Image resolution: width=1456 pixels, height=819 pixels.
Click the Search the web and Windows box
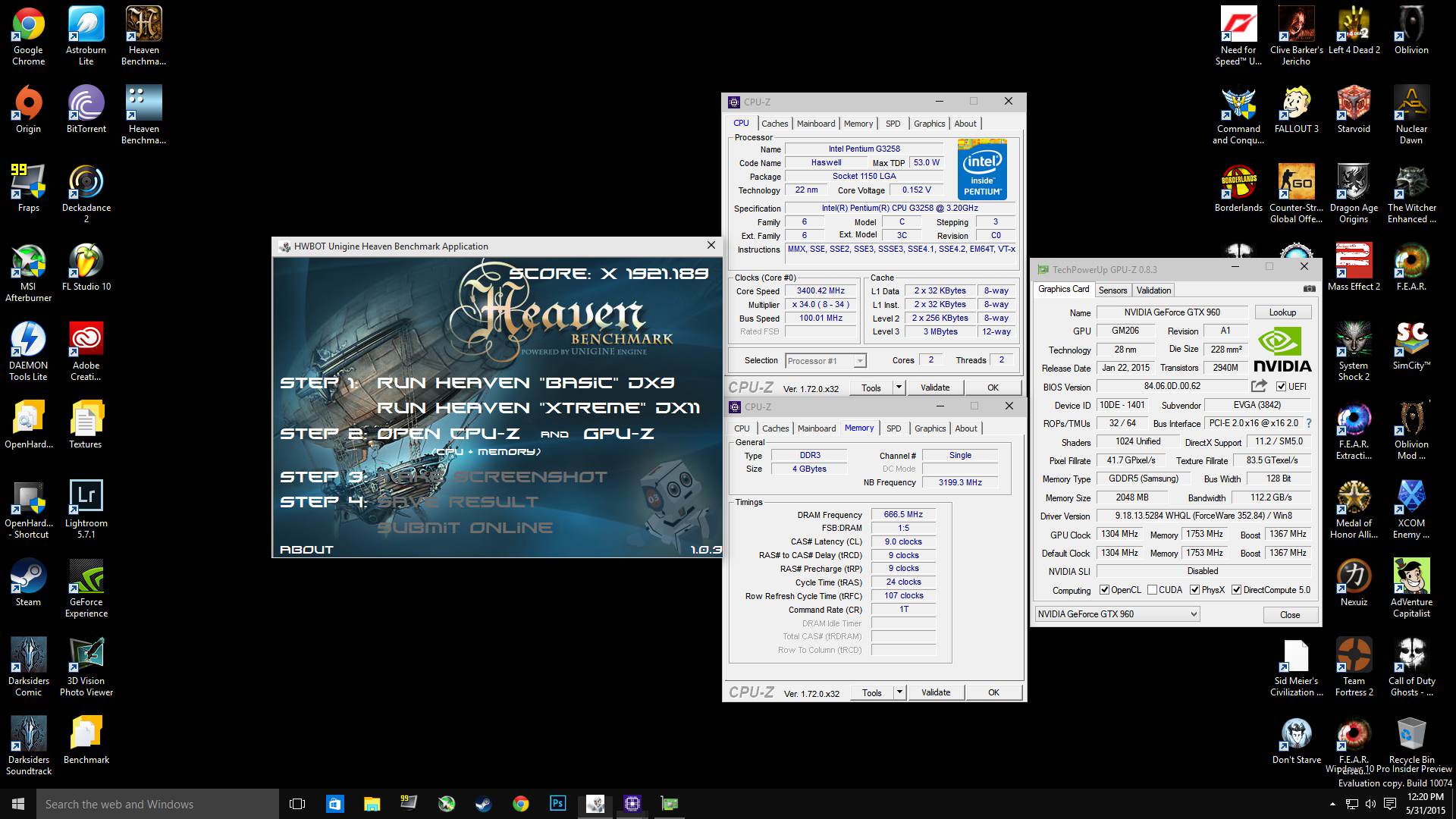158,804
